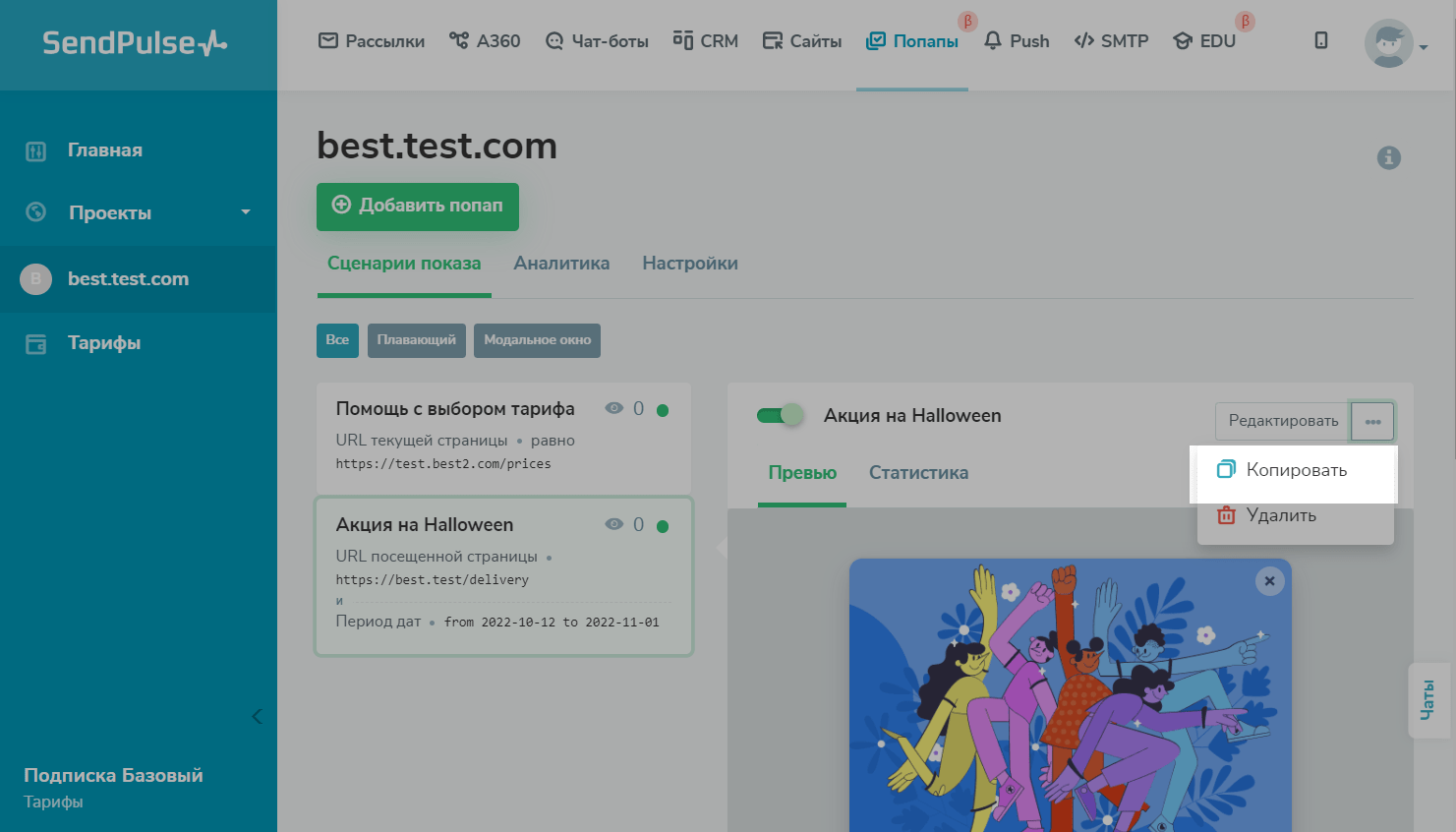
Task: Select the Помощь с выбором тарифа scenario card
Action: (502, 437)
